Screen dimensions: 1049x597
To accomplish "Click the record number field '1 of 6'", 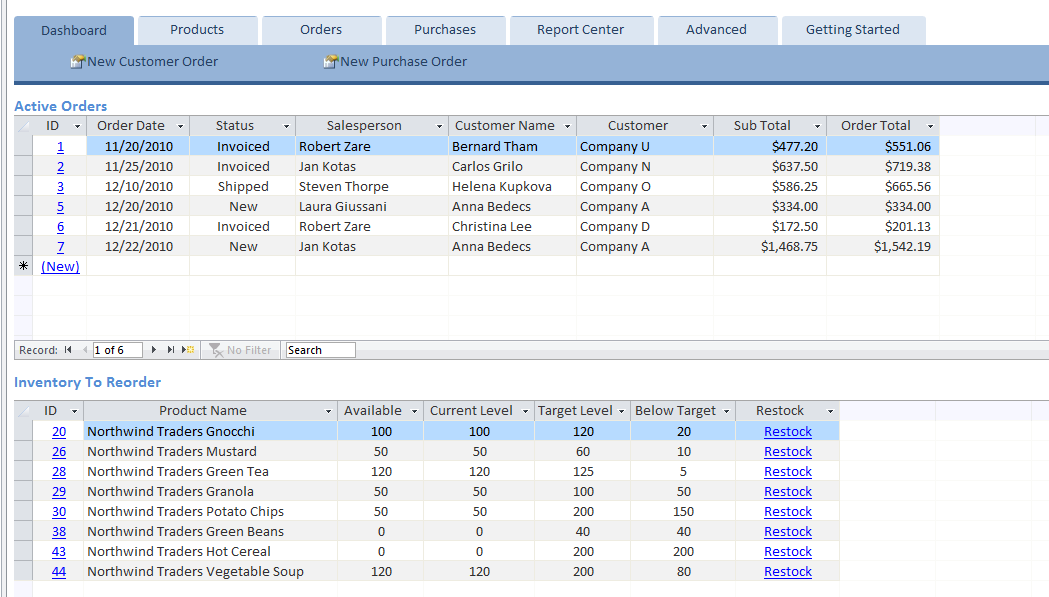I will (118, 350).
